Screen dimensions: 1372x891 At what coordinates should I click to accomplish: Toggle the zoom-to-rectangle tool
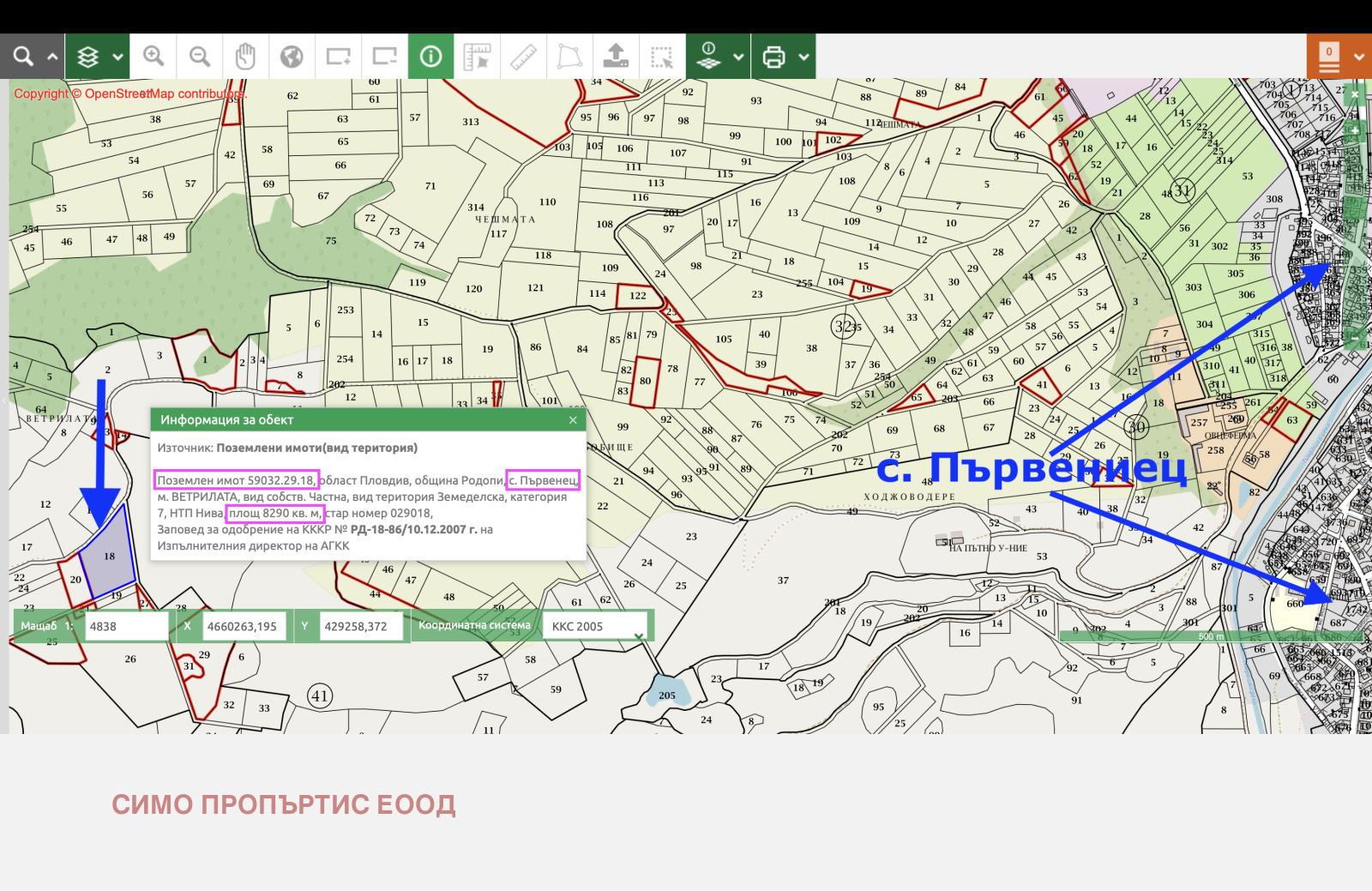coord(338,56)
